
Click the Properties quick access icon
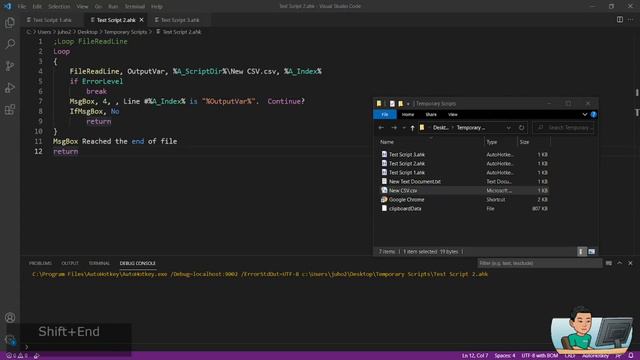(392, 104)
